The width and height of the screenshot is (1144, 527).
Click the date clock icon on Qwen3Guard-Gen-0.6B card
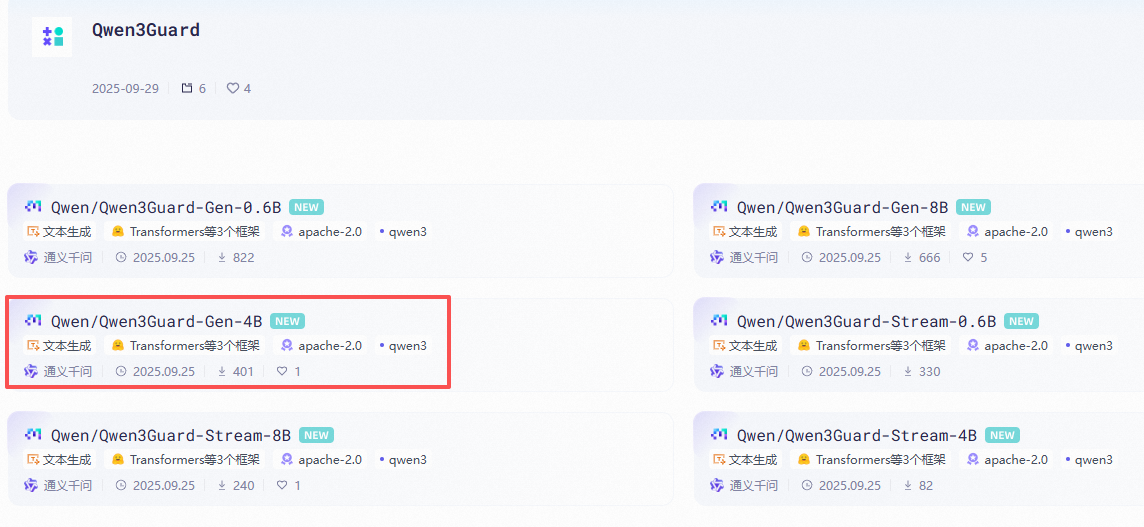point(121,258)
